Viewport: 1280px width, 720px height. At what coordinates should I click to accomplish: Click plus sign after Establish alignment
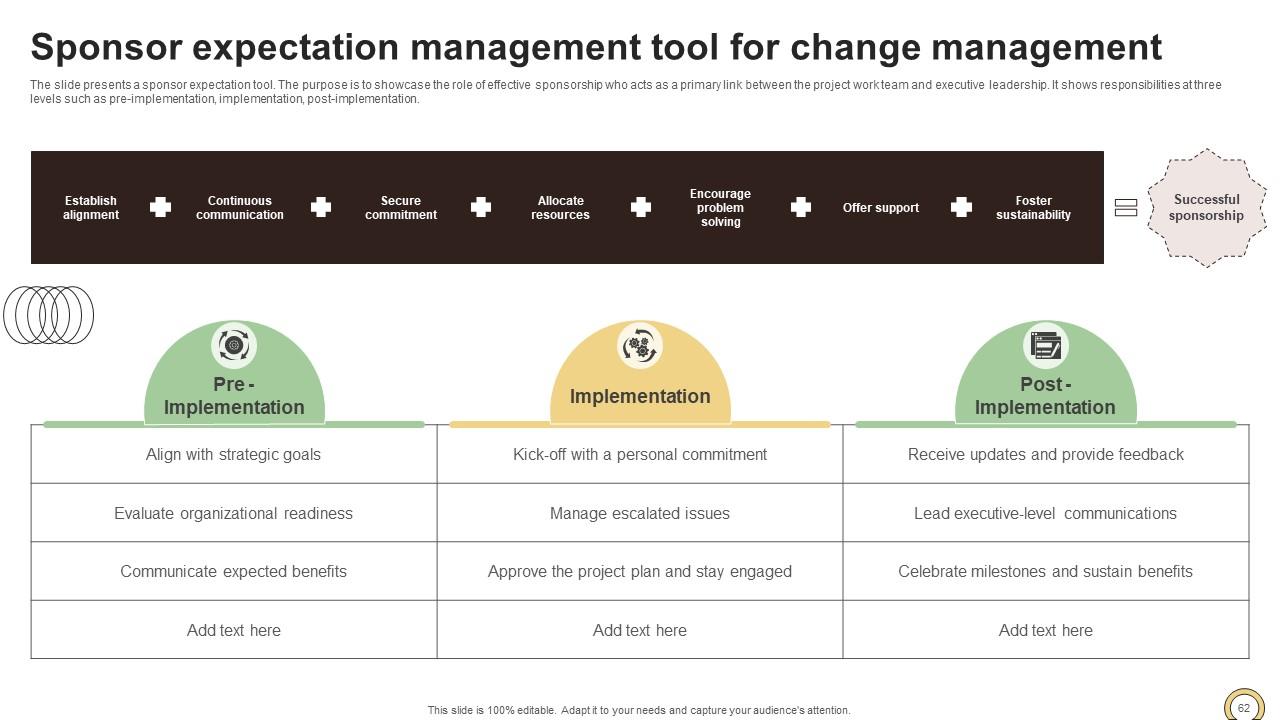[160, 207]
